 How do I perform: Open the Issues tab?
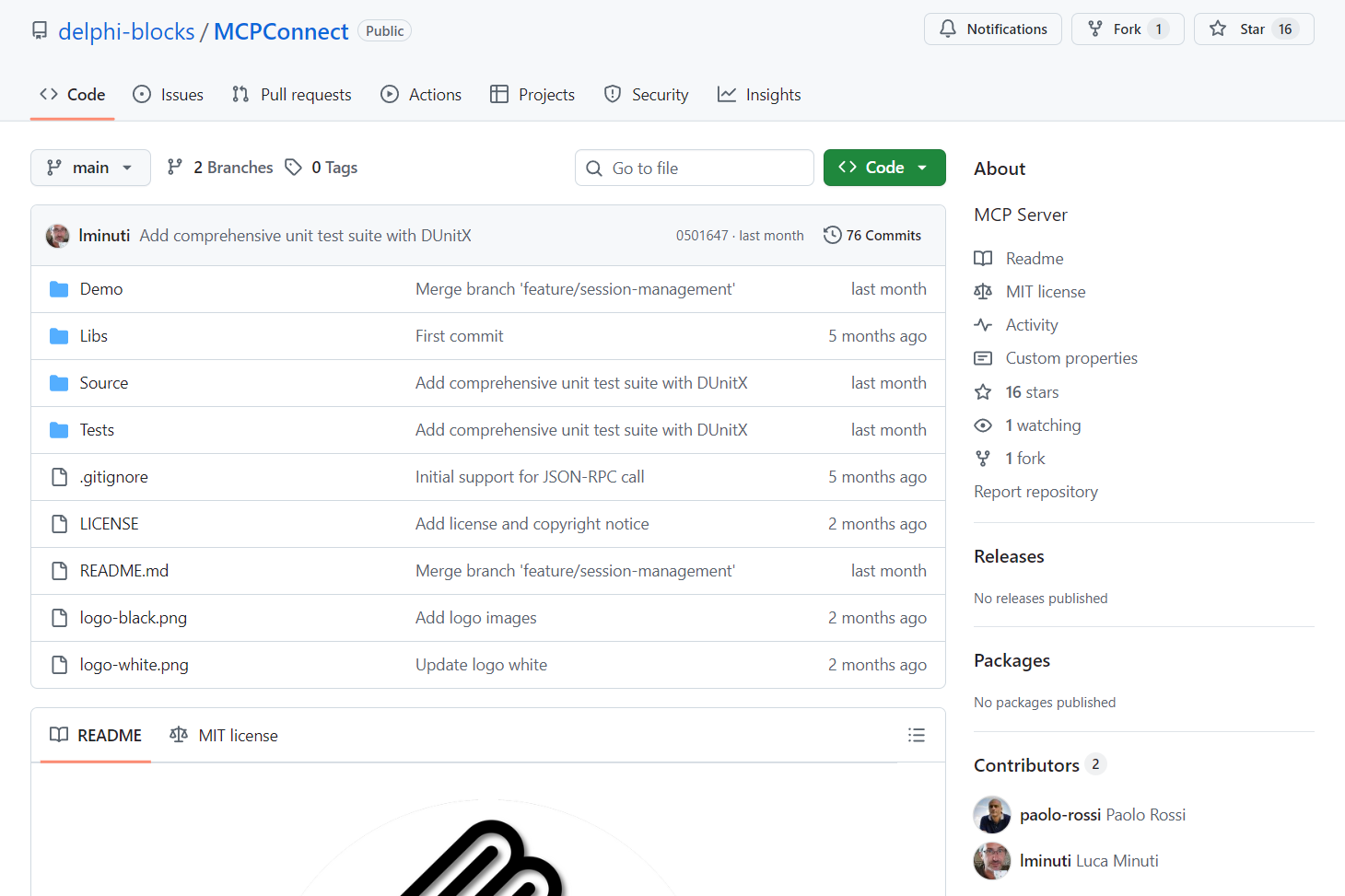[169, 95]
